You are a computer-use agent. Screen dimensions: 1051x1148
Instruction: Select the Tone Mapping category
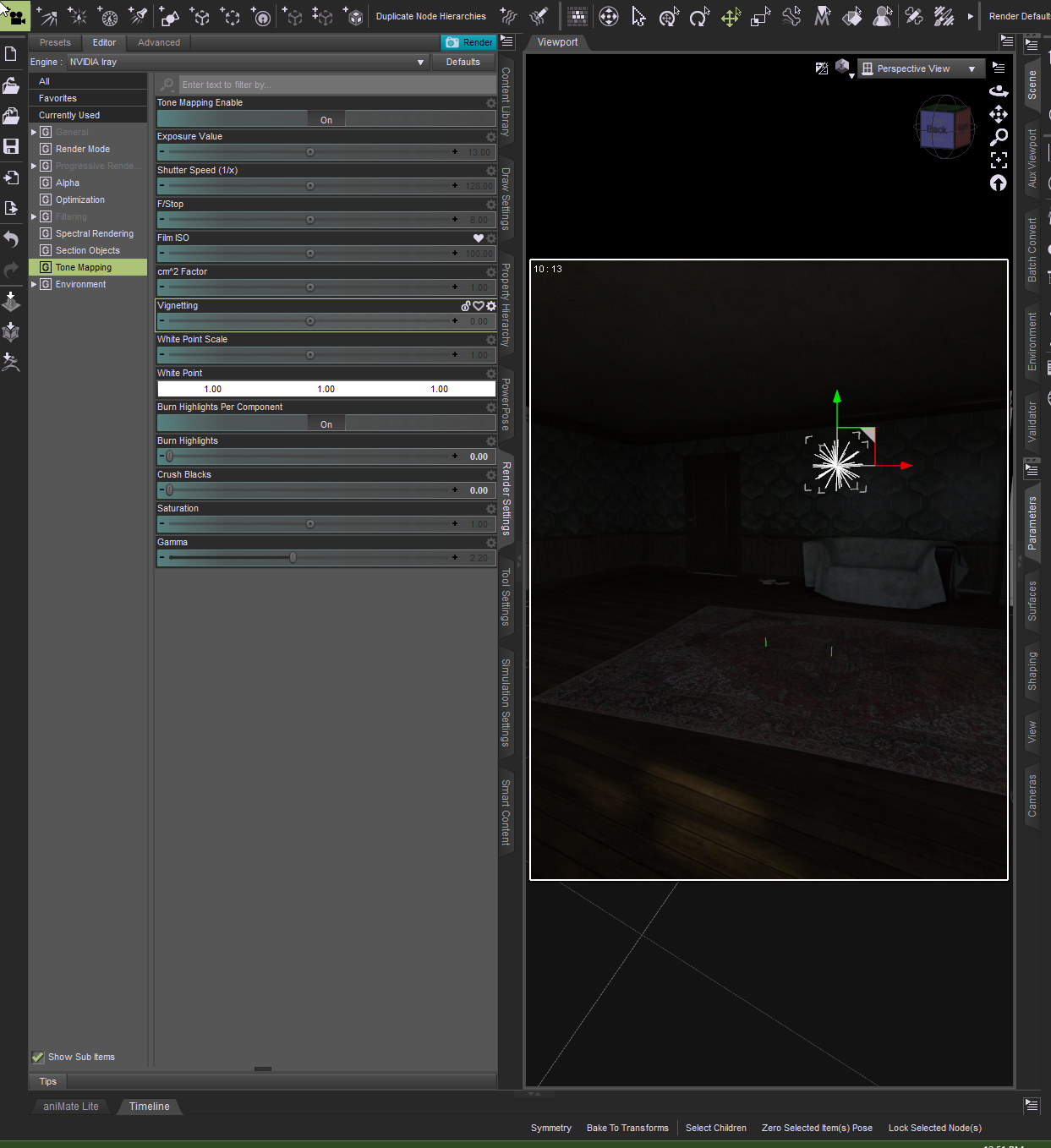tap(88, 267)
